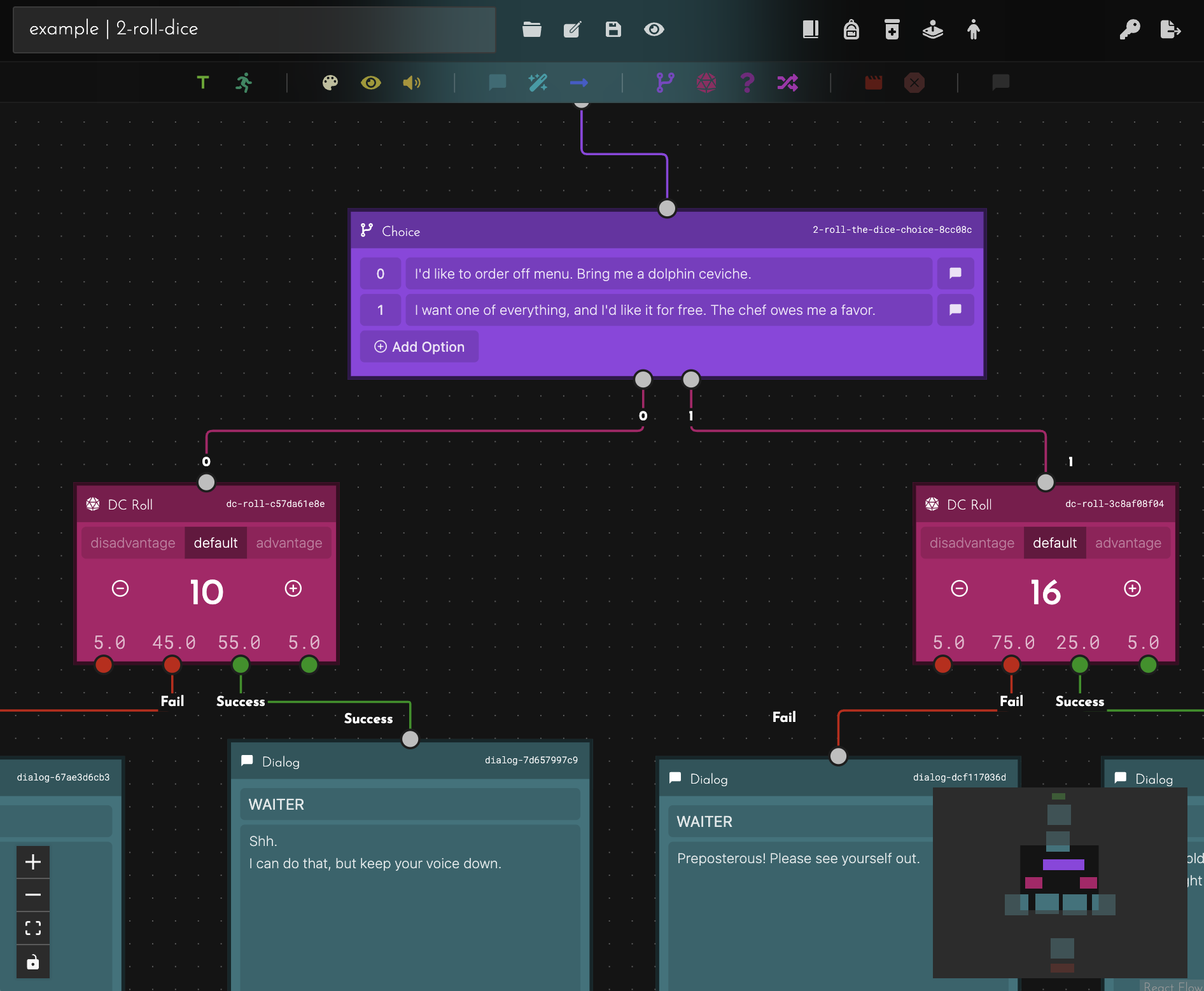Open dialog for choice option 1
This screenshot has width=1204, height=991.
(955, 310)
